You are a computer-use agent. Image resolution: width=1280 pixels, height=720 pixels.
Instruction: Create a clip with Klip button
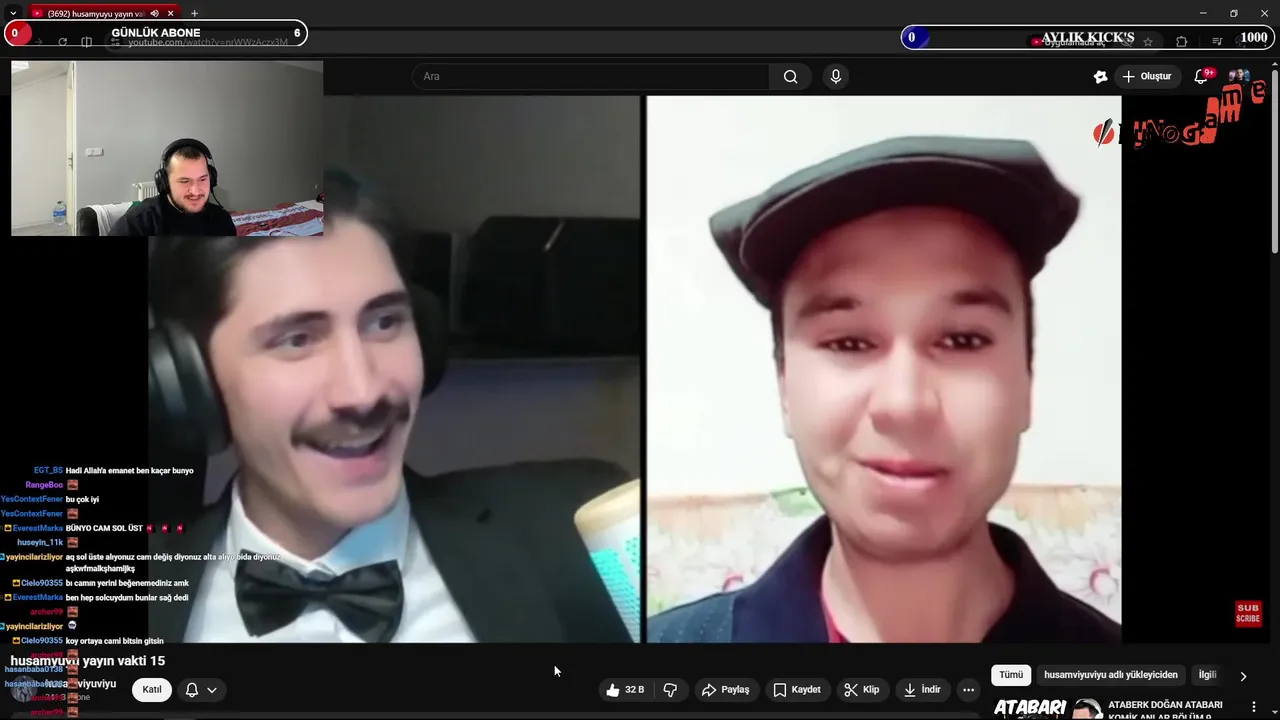862,690
